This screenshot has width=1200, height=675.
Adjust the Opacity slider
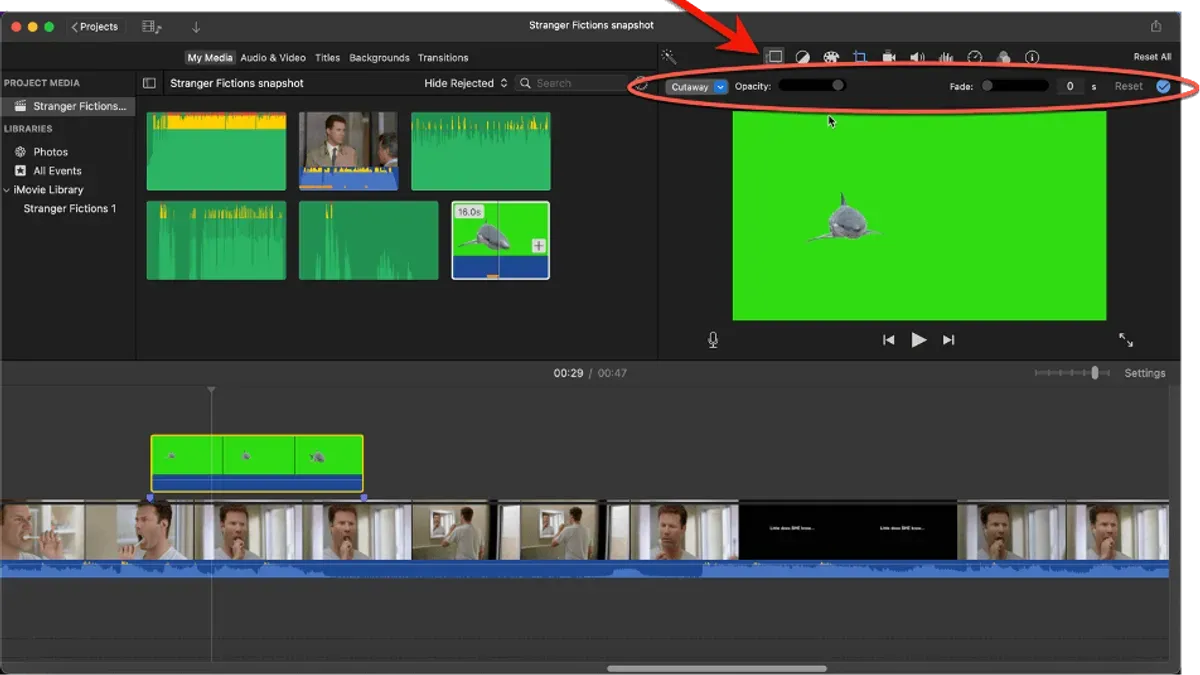click(x=812, y=86)
